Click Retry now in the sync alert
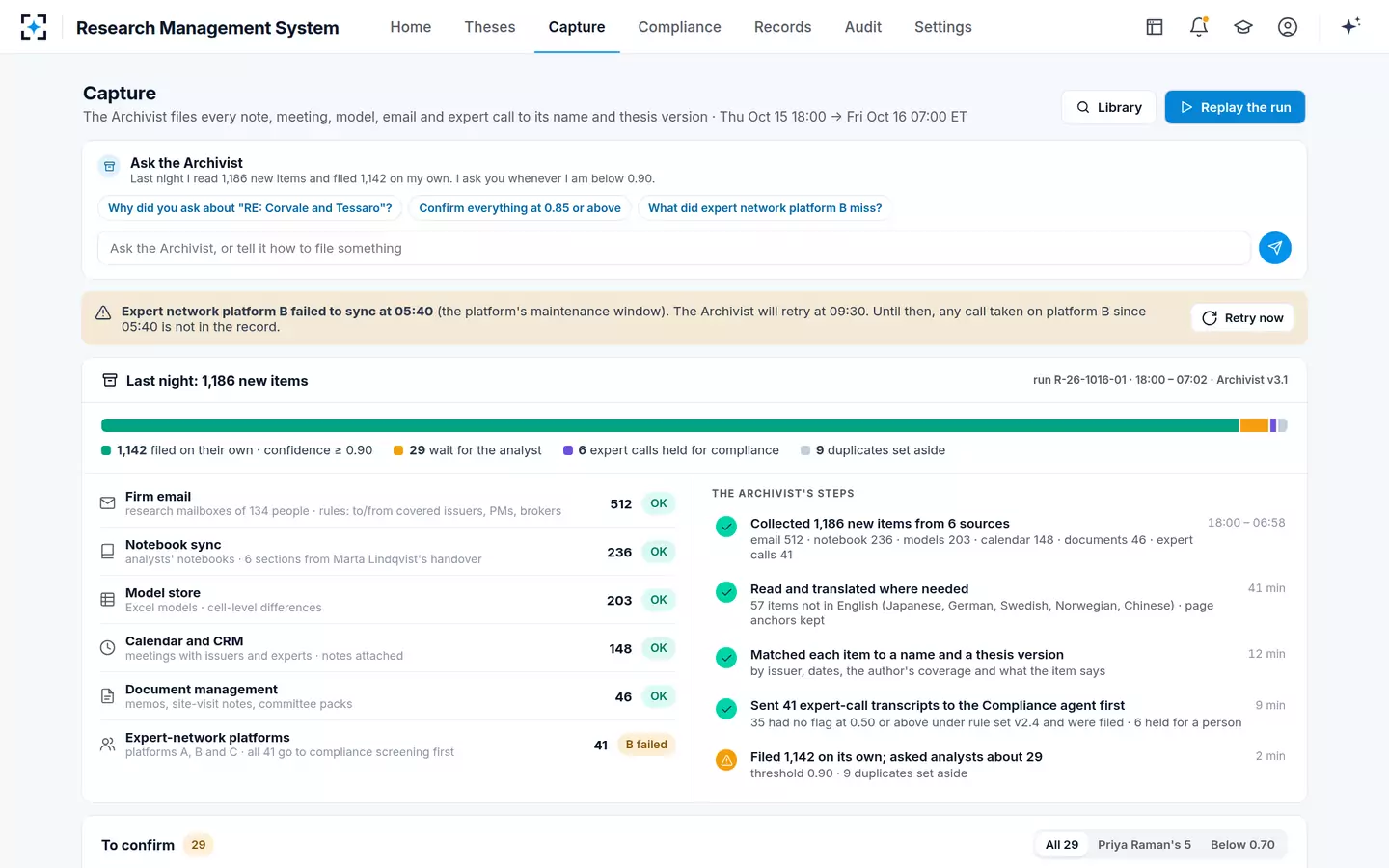This screenshot has height=868, width=1389. (x=1242, y=318)
